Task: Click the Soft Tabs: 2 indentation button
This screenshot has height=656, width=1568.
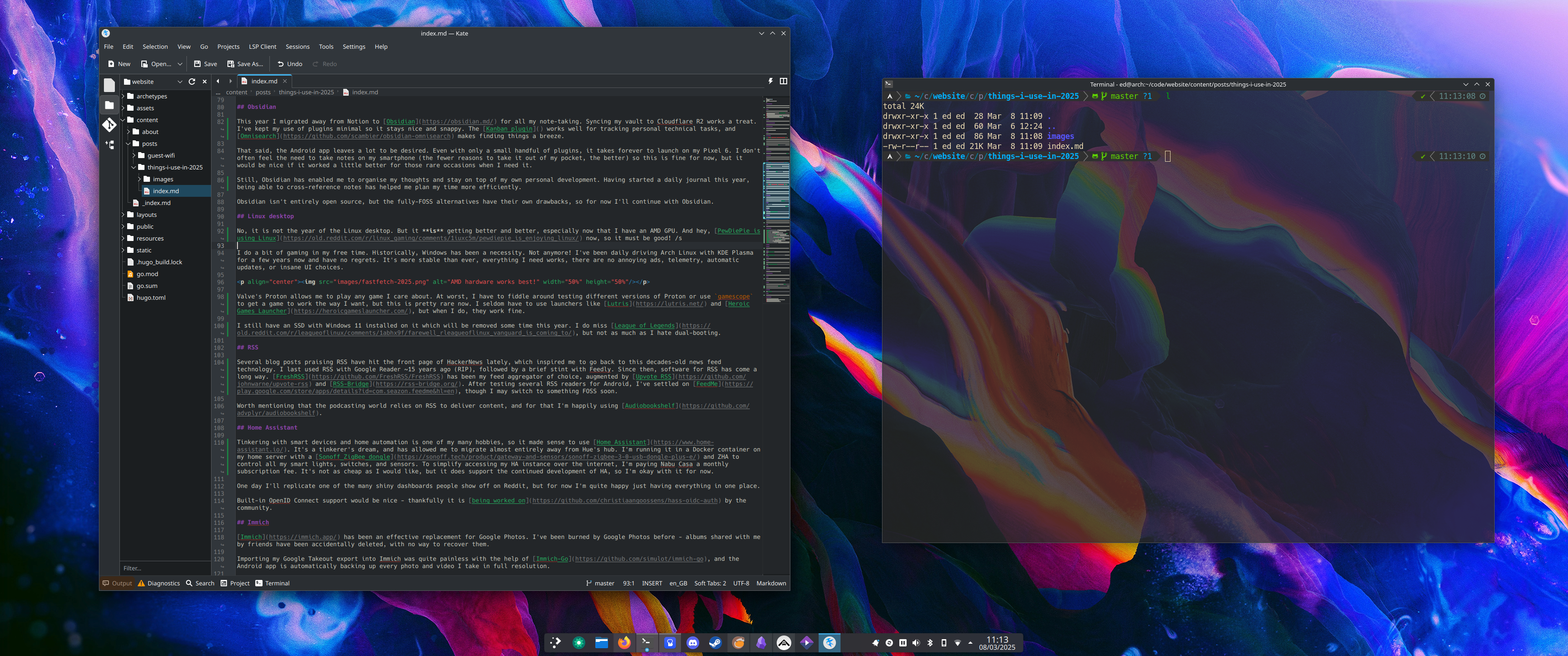Action: click(x=710, y=583)
